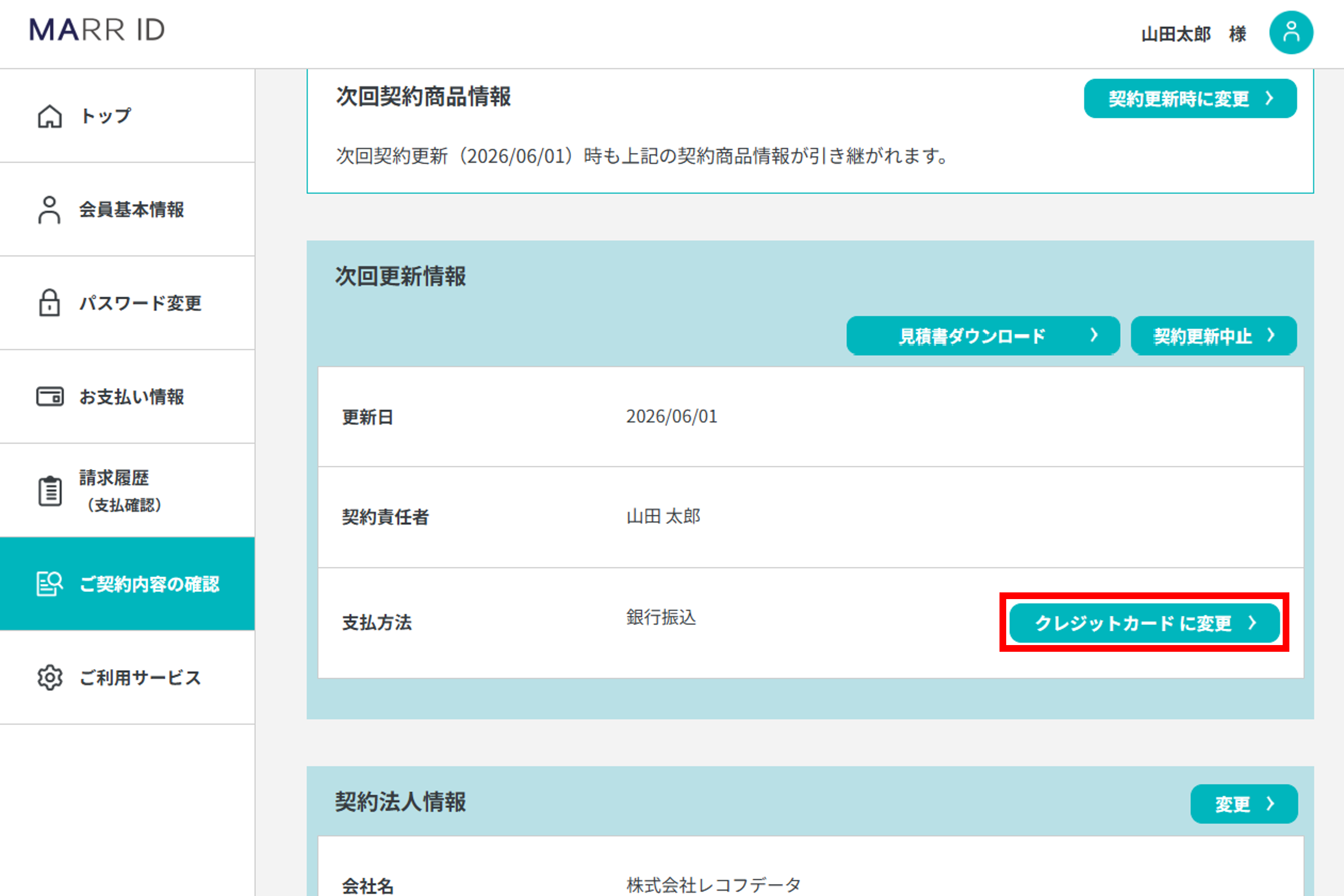Click 見積書ダウンロード button

[x=983, y=335]
